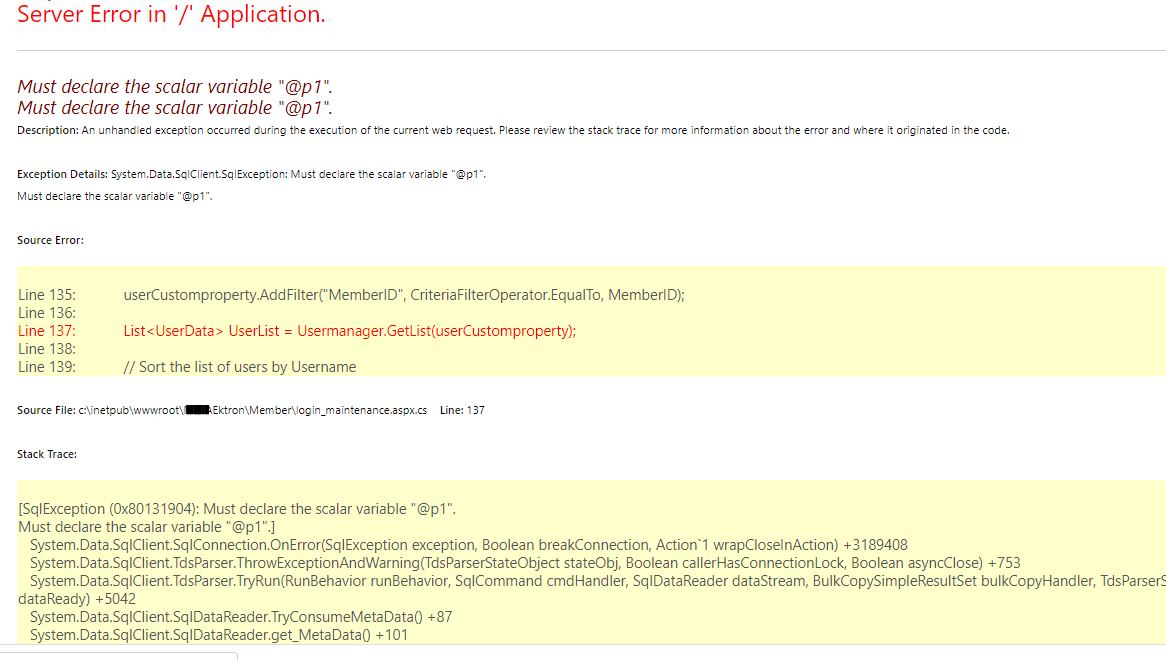1166x660 pixels.
Task: Click the empty 'Line 136:' label
Action: pyautogui.click(x=46, y=313)
